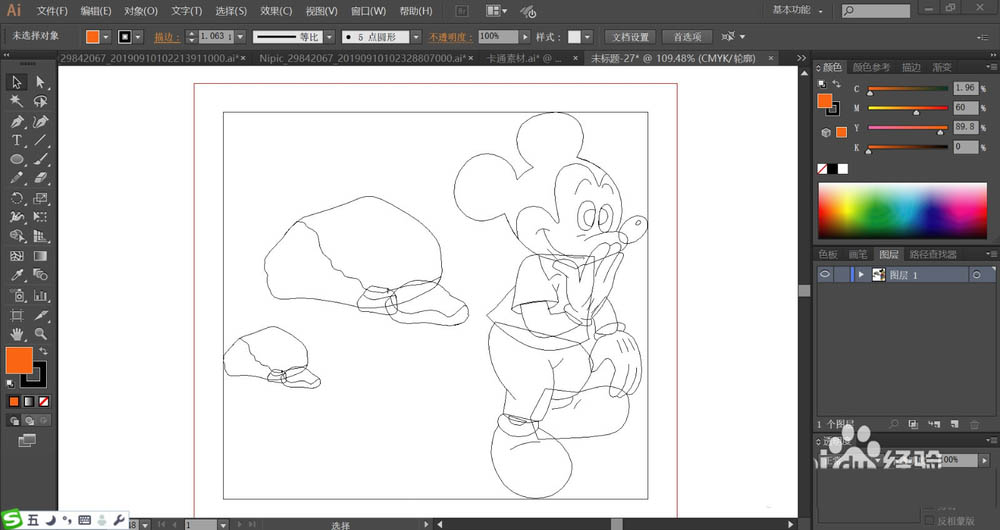Open the 5 点圆形 brush definition dropdown
The width and height of the screenshot is (1000, 530).
click(416, 37)
